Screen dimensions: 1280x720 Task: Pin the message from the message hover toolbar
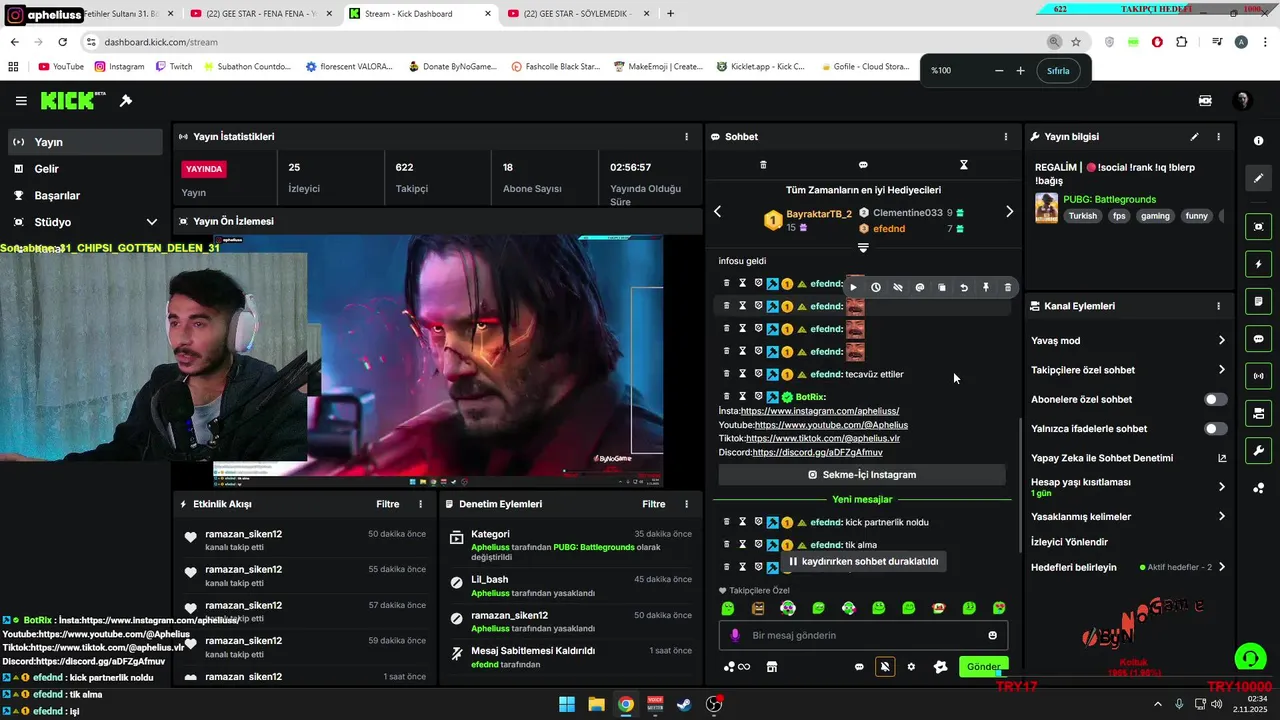coord(986,288)
